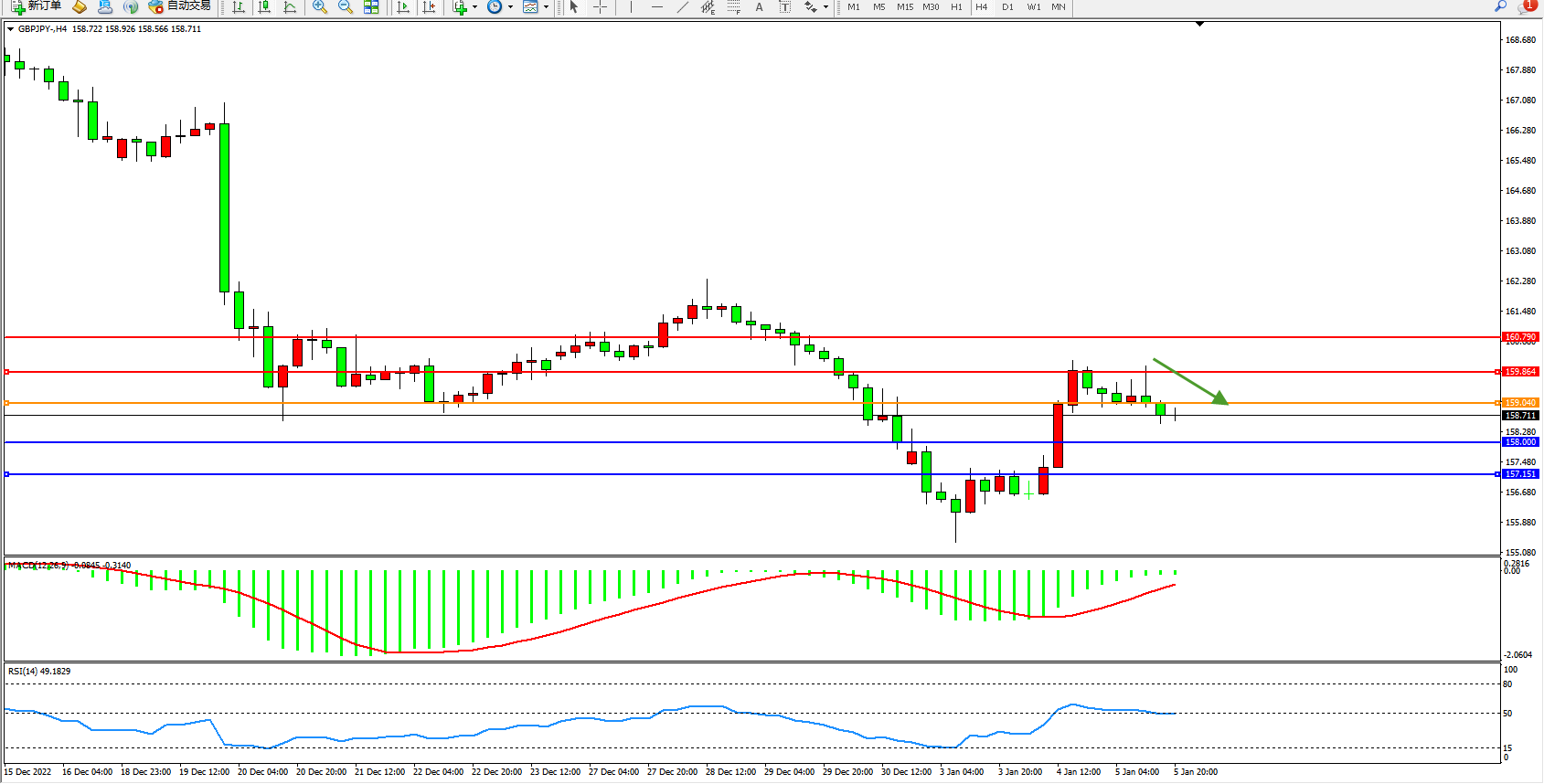Select the crosshair tool

click(600, 7)
